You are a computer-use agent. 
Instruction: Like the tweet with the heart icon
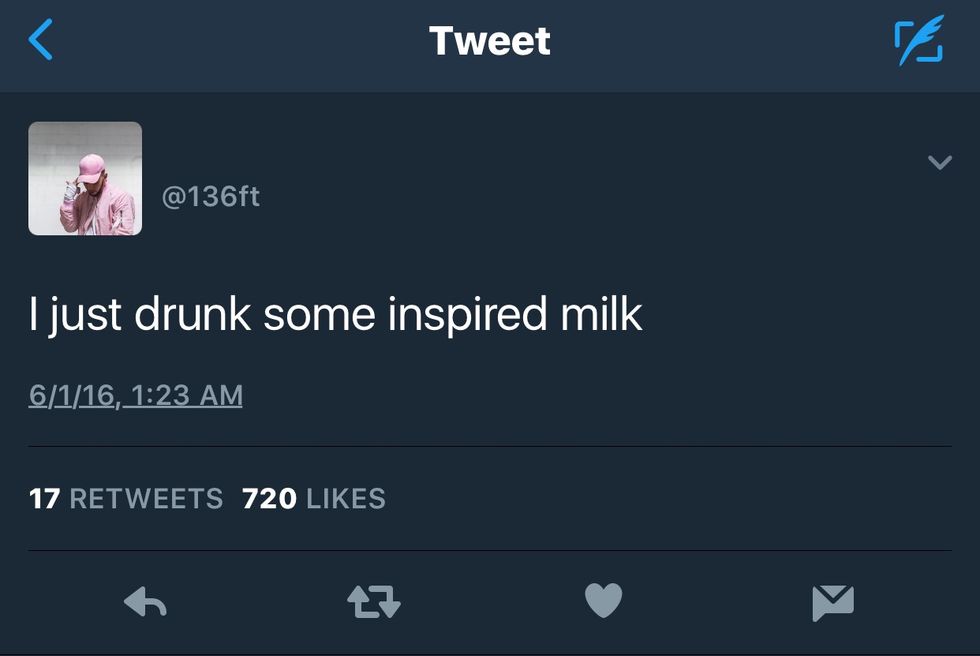coord(603,600)
